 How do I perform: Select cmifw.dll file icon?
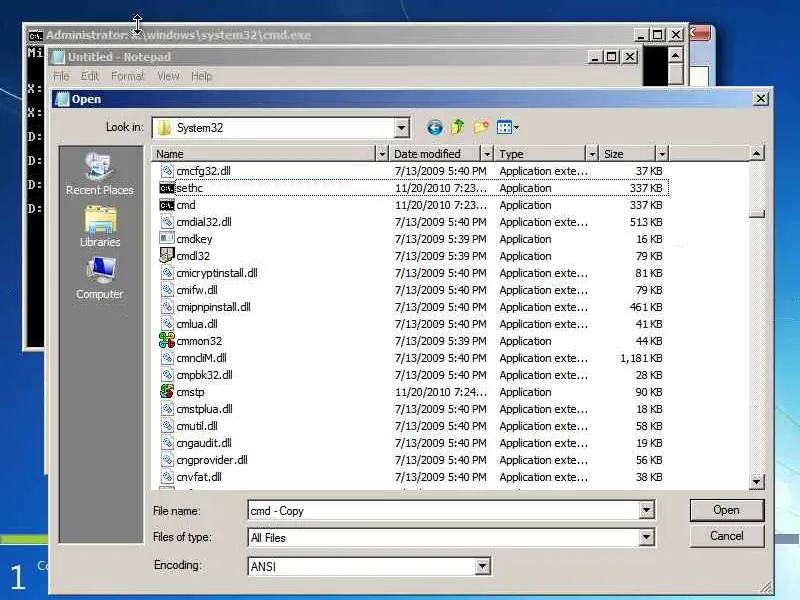(167, 289)
